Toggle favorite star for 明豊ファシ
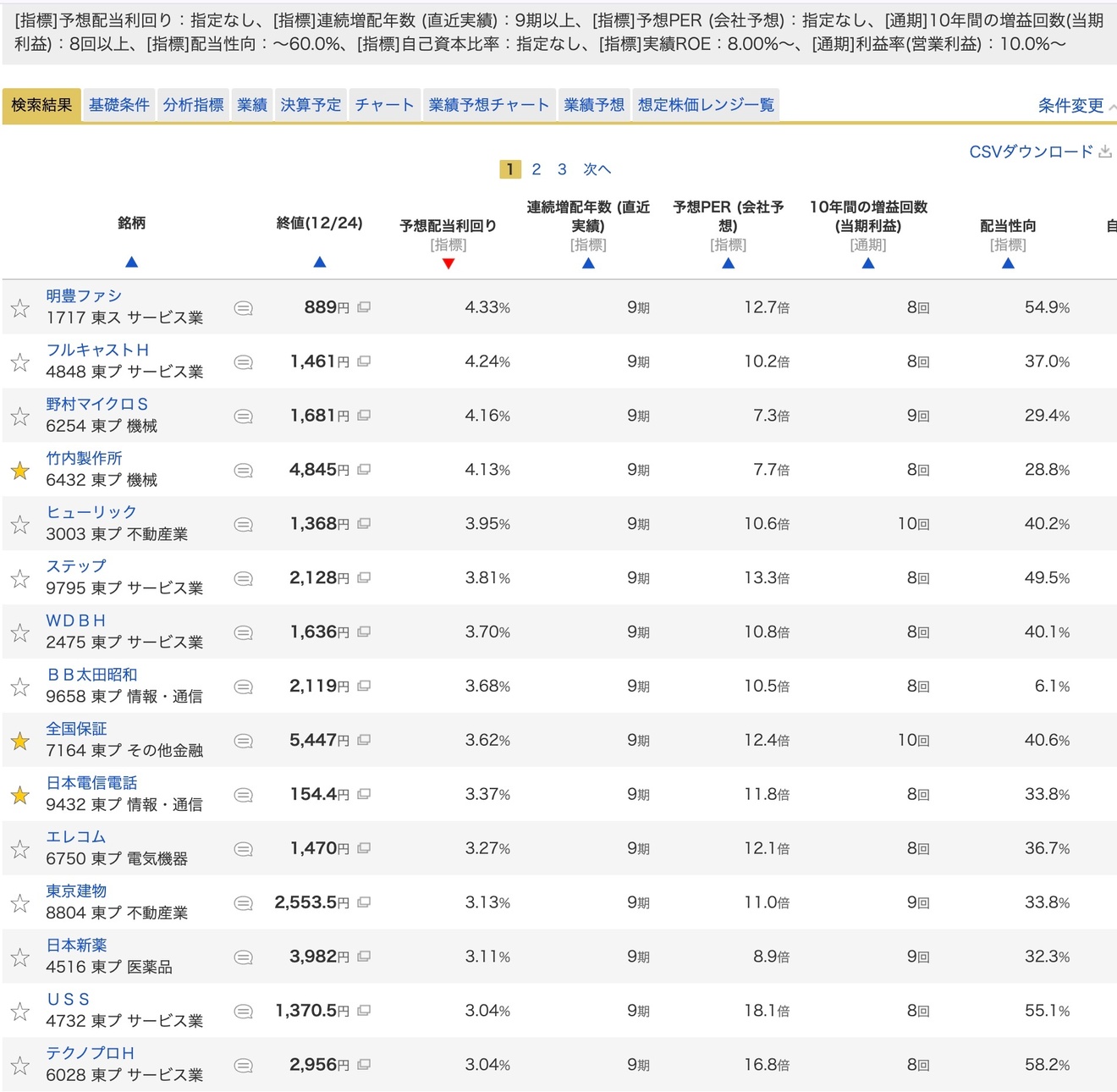1117x1092 pixels. 20,308
